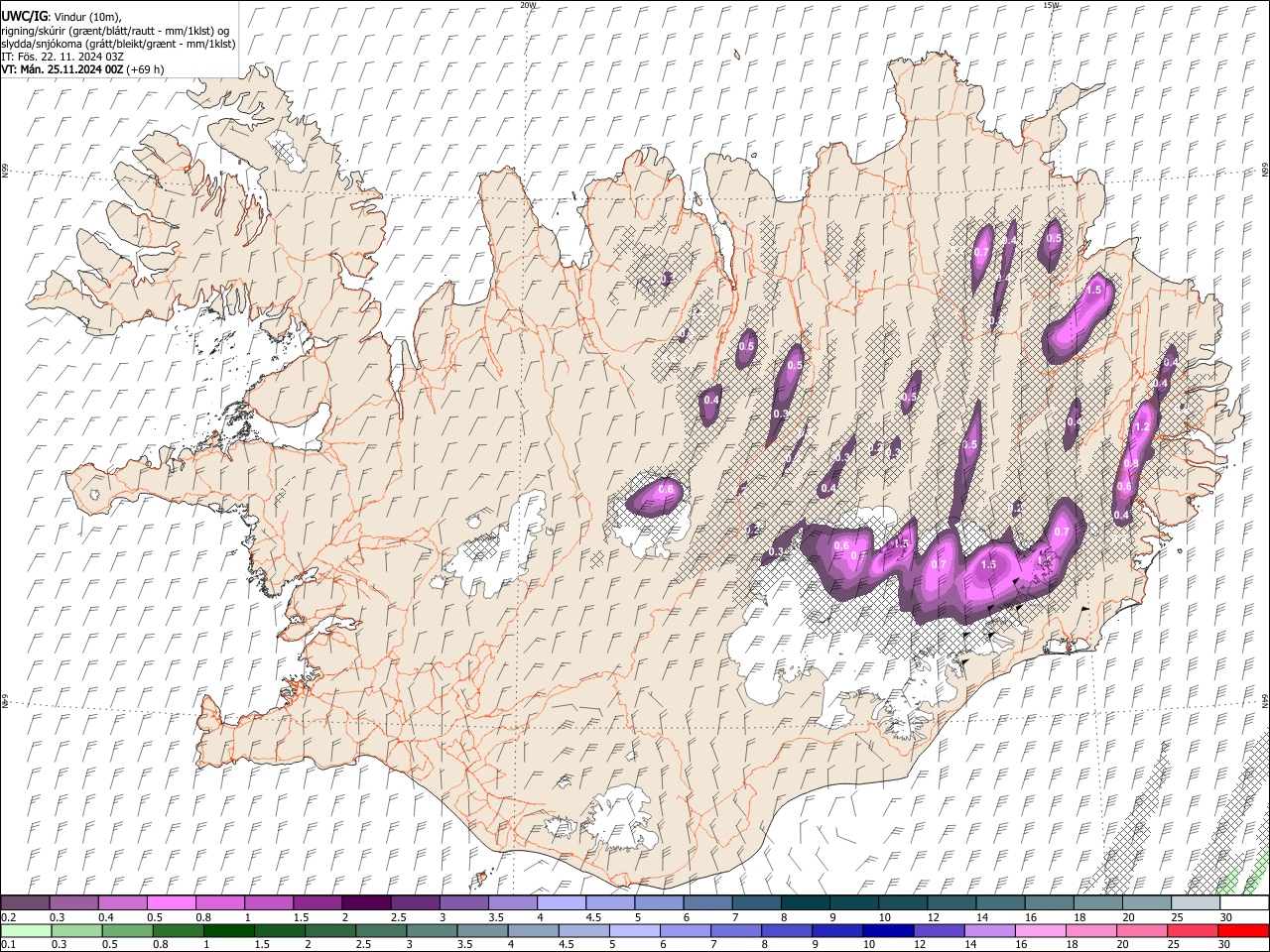
Task: Pick the lightest green 0.1–0.3 rain scale swatch
Action: click(25, 930)
